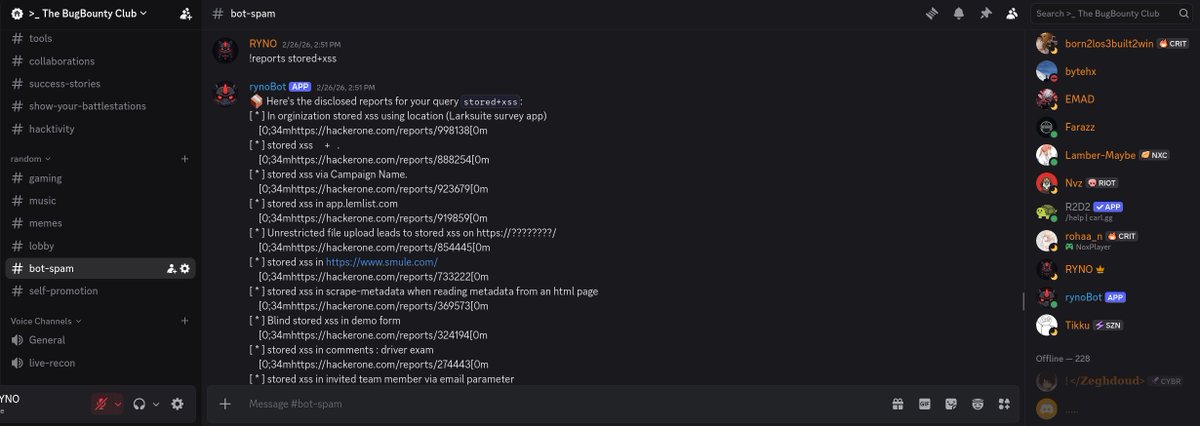Add a channel to the random category

(184, 158)
